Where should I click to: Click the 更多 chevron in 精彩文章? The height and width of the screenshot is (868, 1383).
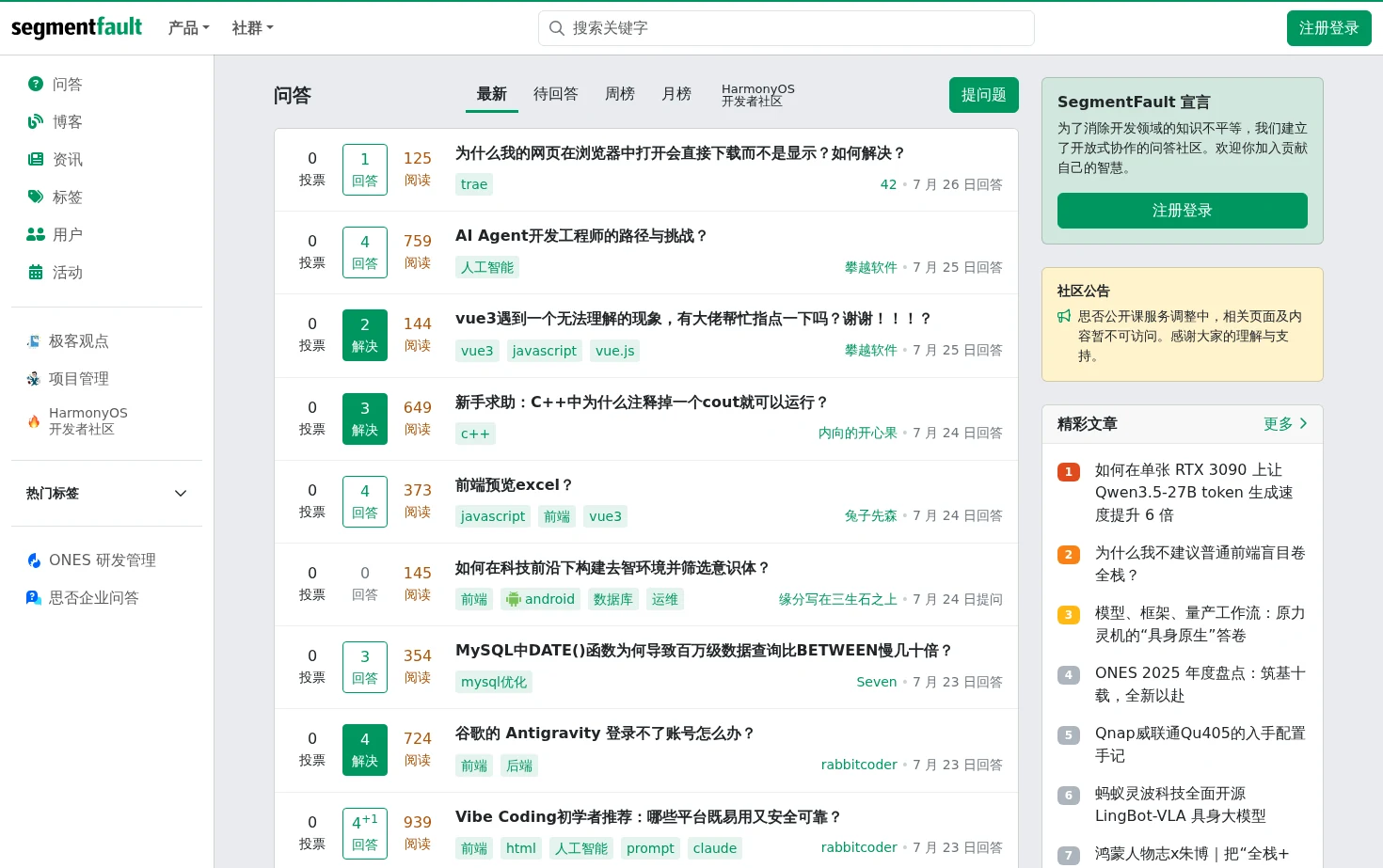coord(1303,424)
